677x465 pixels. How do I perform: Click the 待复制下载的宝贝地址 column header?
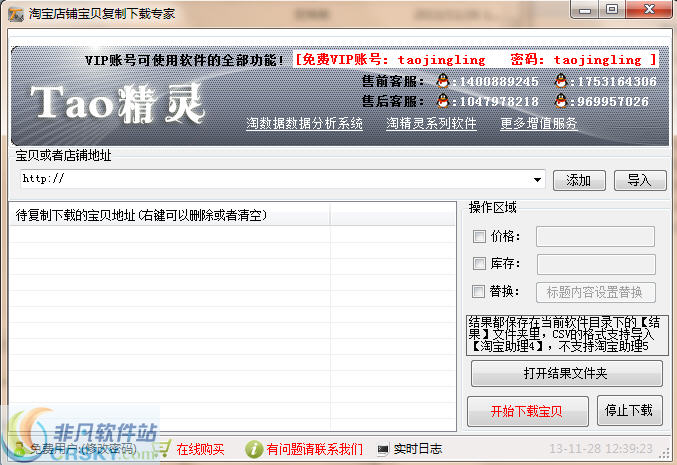tap(169, 215)
